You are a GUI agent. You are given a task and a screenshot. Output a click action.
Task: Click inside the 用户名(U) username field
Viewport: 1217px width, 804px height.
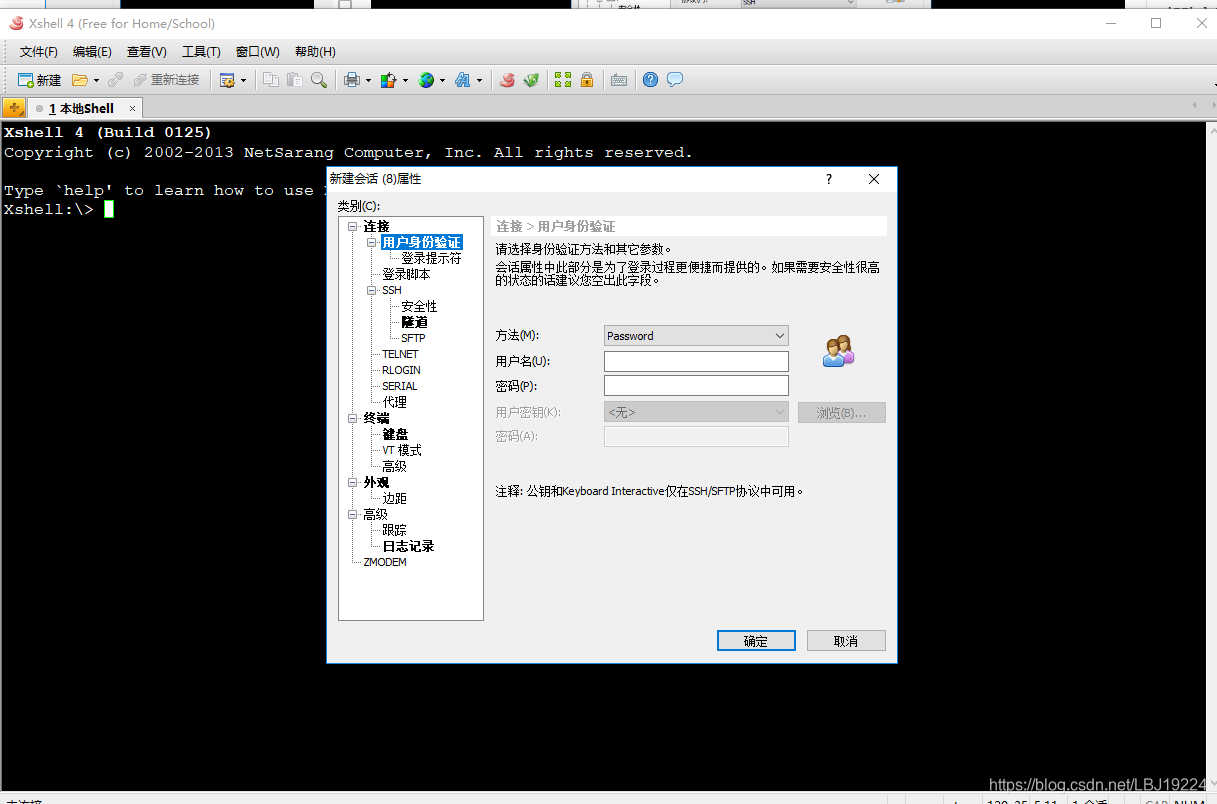696,361
